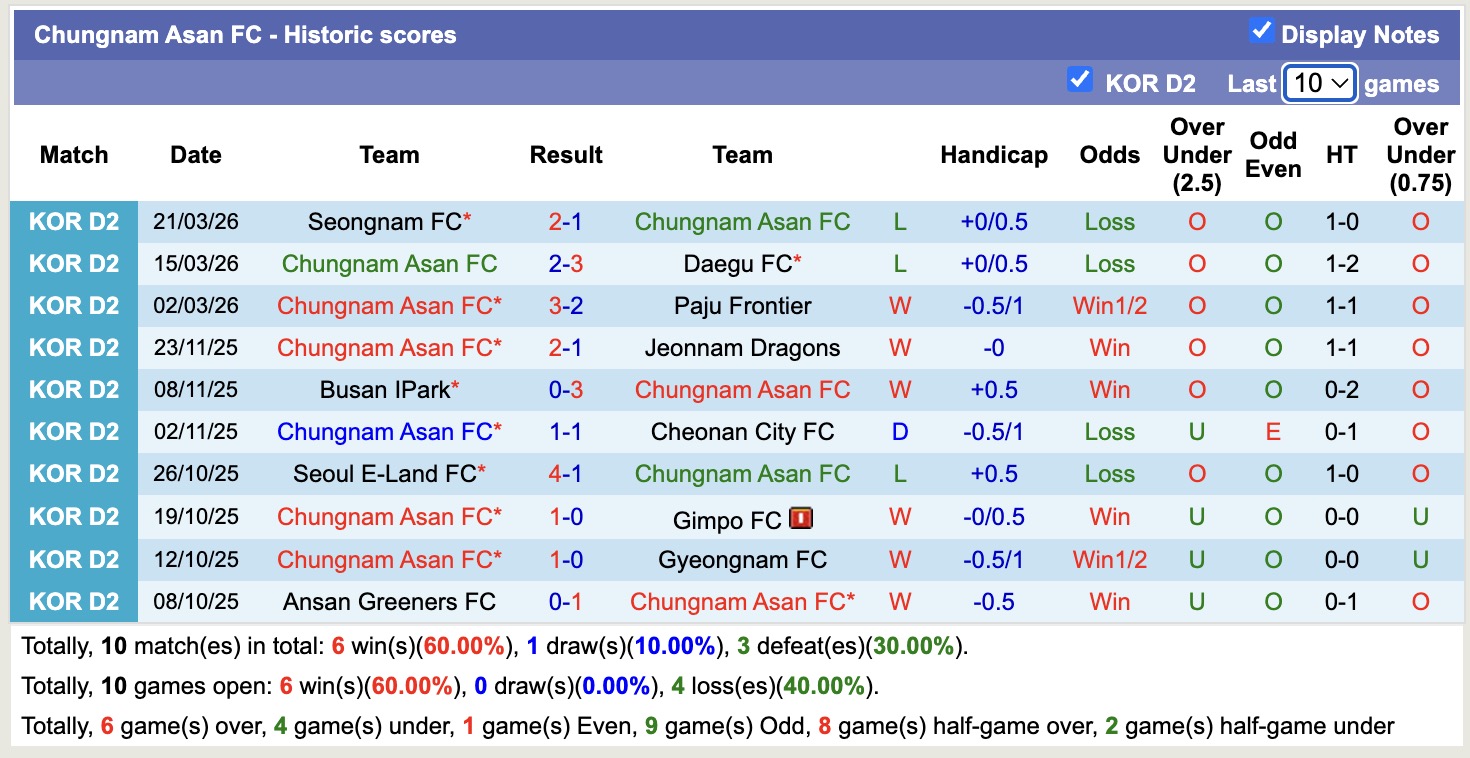The height and width of the screenshot is (758, 1470).
Task: Click the Cheonan City FC team name
Action: (x=742, y=432)
